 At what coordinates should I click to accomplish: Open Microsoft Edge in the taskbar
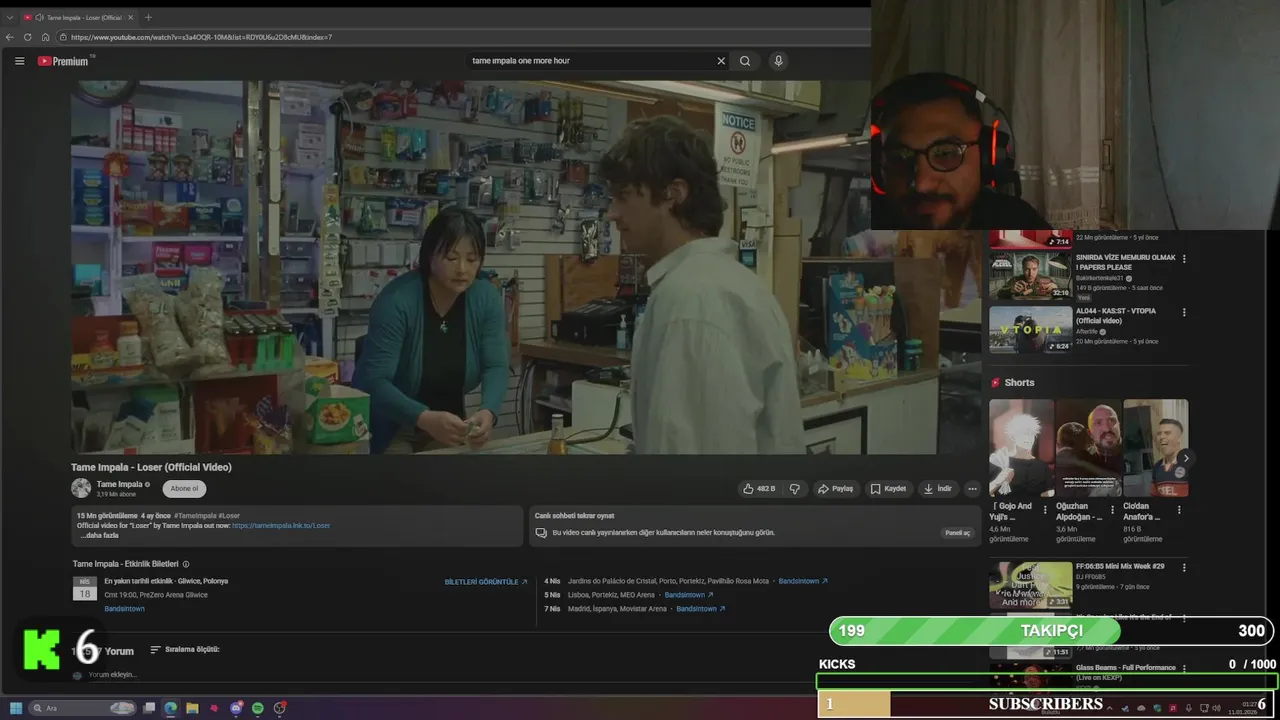(171, 708)
